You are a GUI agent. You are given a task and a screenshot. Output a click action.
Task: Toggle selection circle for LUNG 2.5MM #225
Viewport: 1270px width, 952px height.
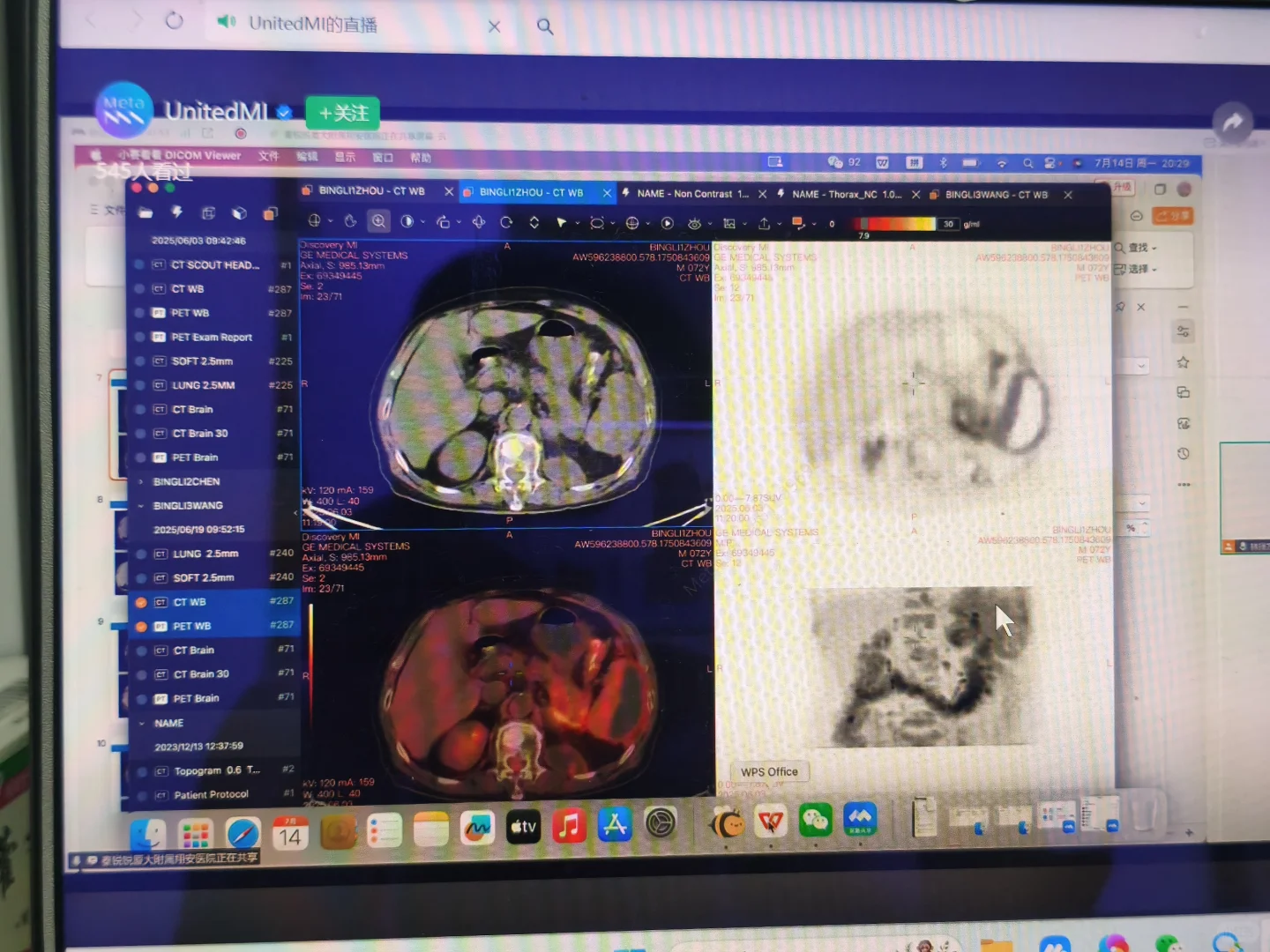[x=139, y=385]
